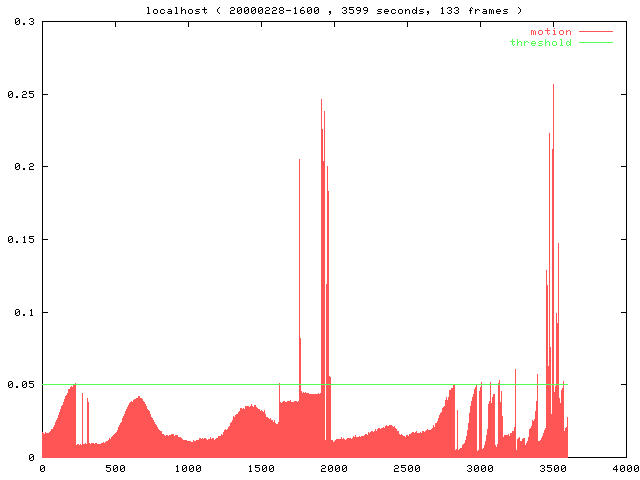
Task: Click the red motion legend line sample
Action: 594,32
